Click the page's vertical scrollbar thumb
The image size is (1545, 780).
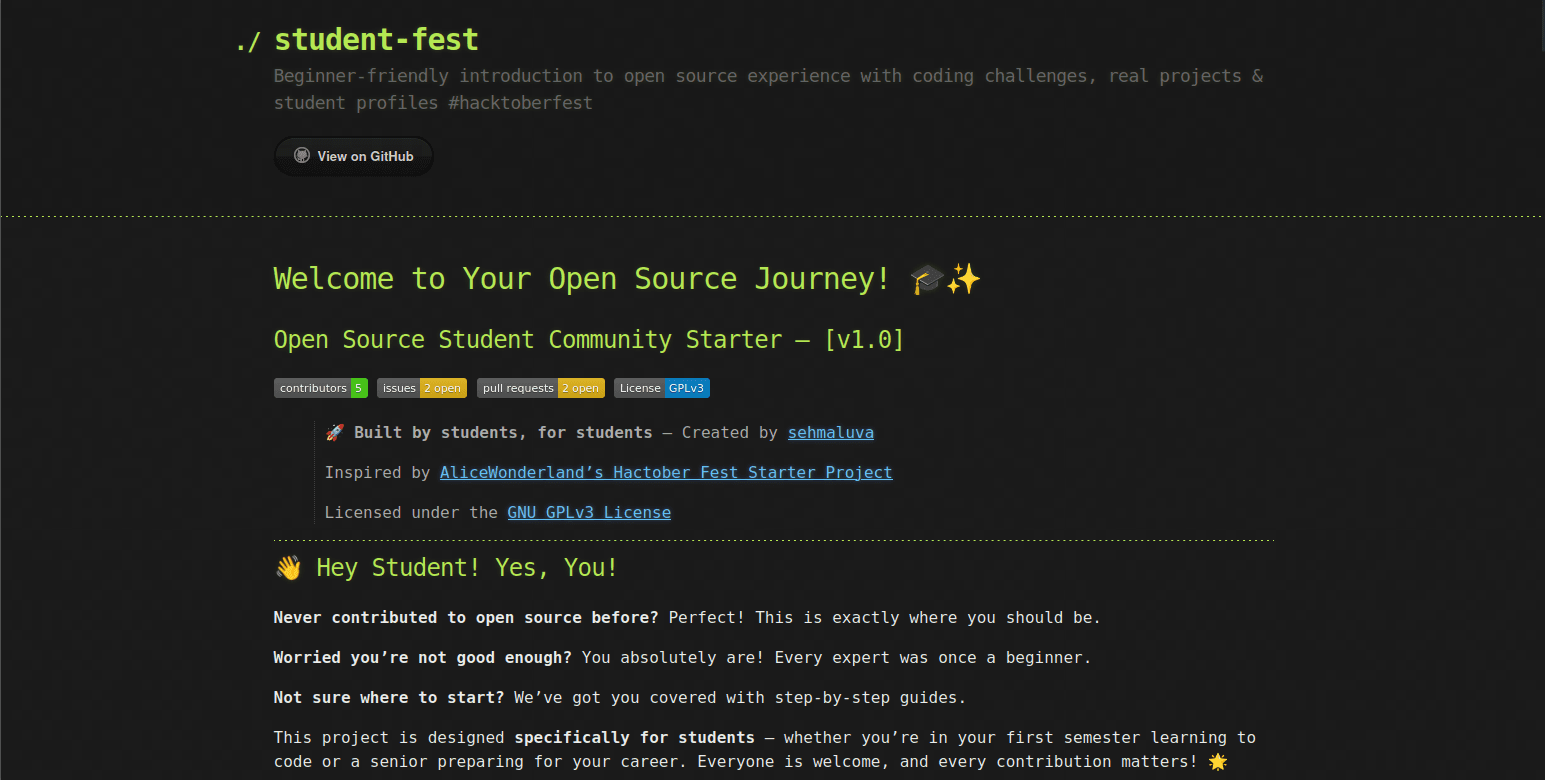click(1540, 25)
